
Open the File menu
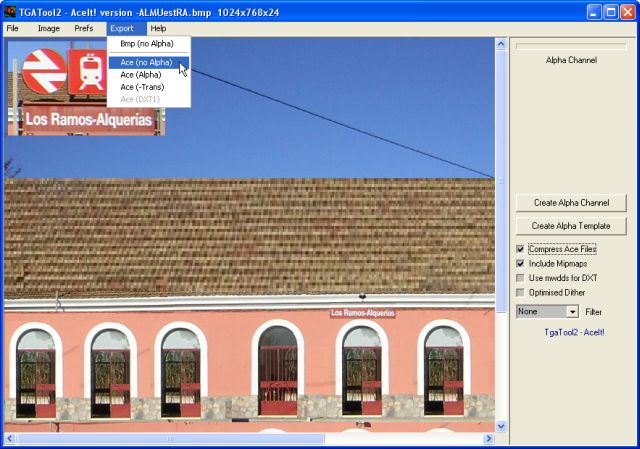(13, 28)
